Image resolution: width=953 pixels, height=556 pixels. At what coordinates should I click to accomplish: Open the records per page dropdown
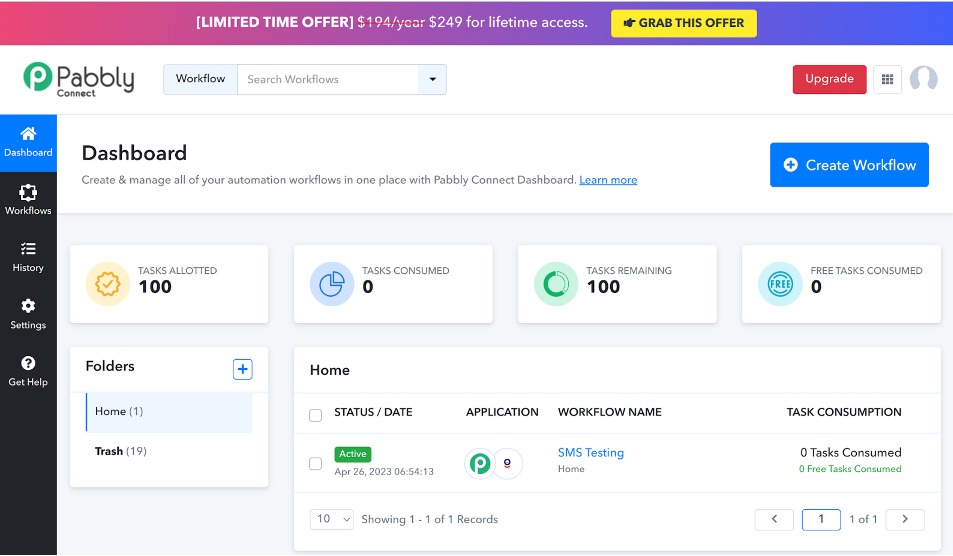click(332, 519)
